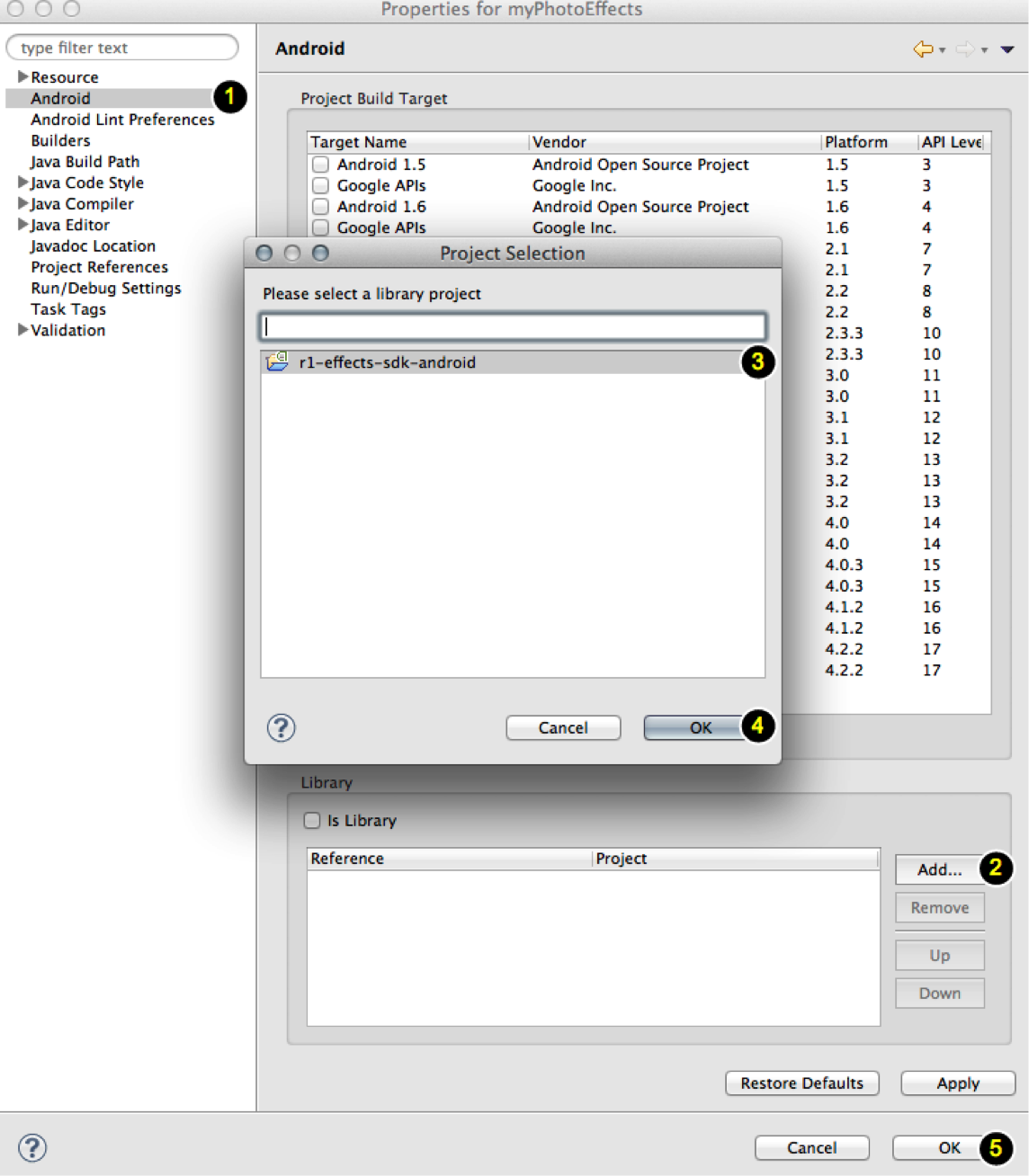Click OK in the Properties window
Screen dimensions: 1029x1176
click(x=950, y=1147)
